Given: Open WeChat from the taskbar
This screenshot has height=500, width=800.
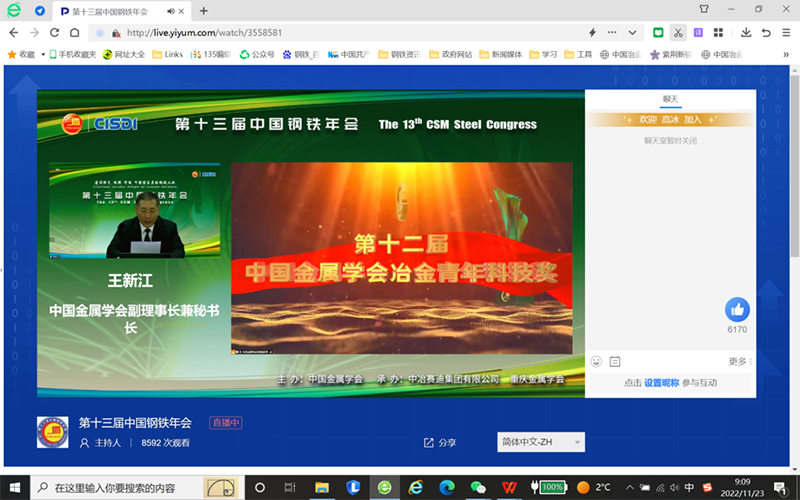Looking at the screenshot, I should pyautogui.click(x=478, y=487).
